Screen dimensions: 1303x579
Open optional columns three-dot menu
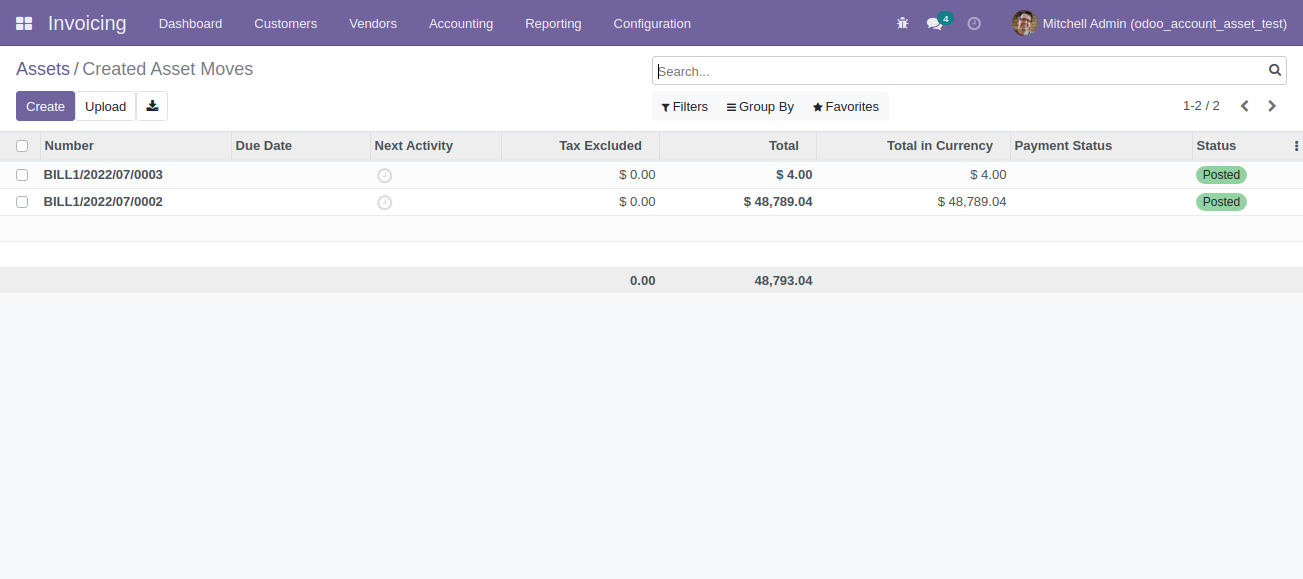pyautogui.click(x=1296, y=146)
